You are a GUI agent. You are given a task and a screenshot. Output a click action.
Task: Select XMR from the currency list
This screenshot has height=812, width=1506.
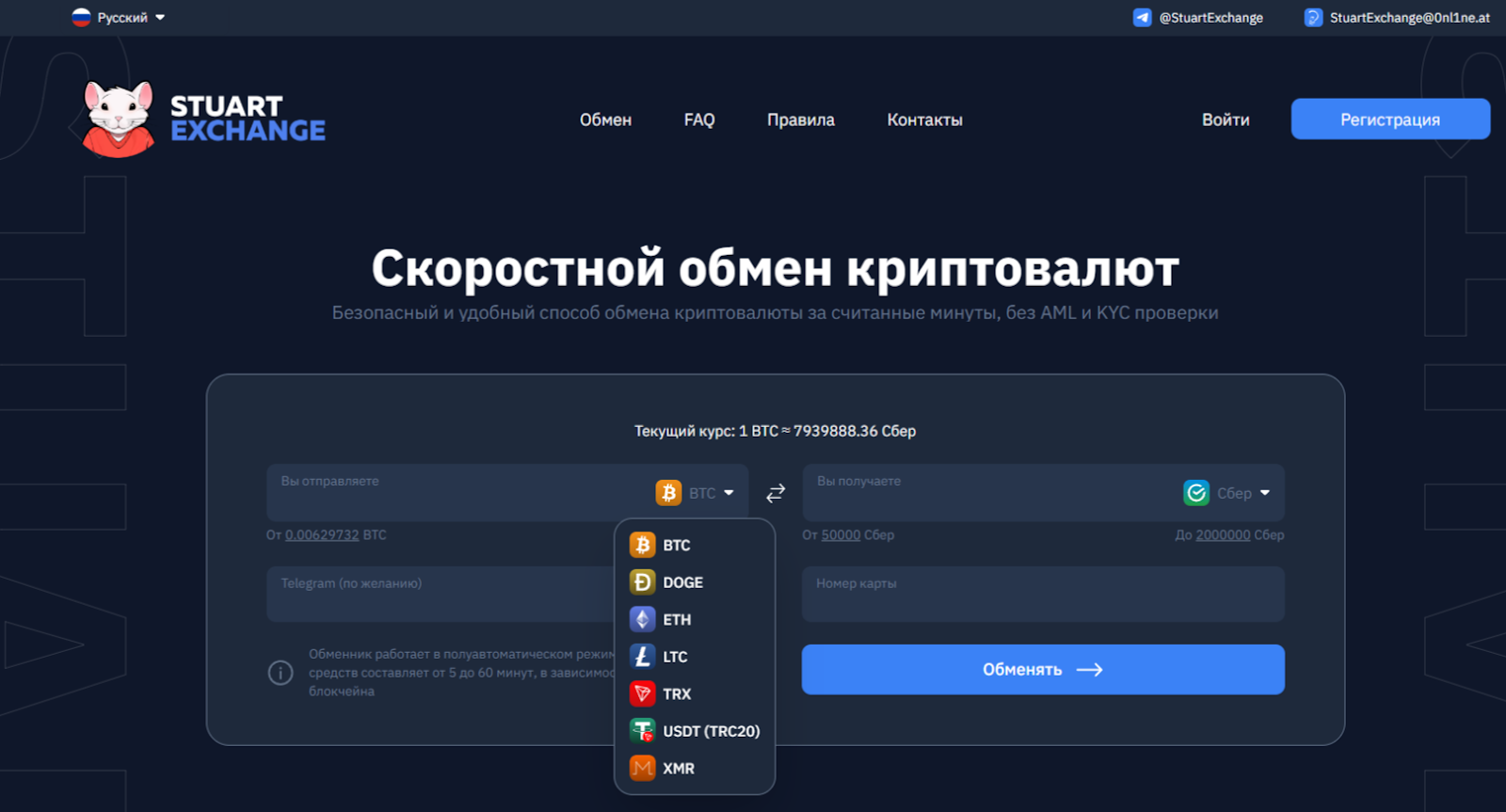point(695,768)
